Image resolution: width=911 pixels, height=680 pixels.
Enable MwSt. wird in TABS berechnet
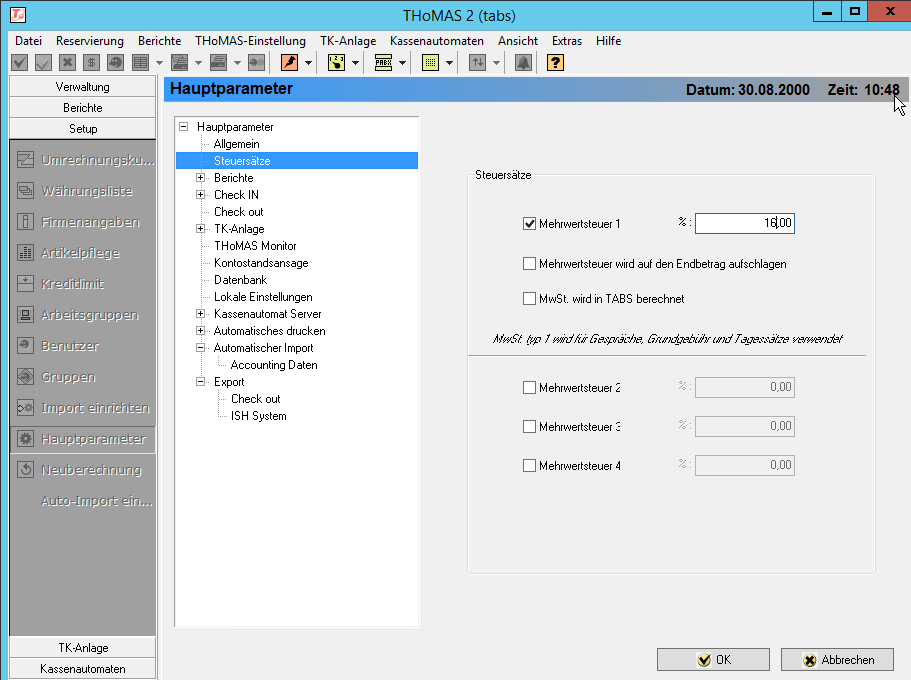coord(529,299)
